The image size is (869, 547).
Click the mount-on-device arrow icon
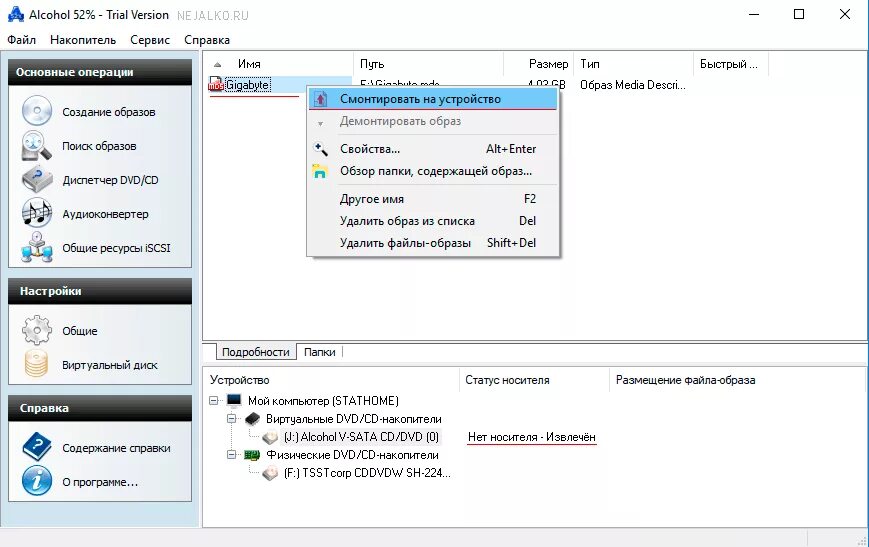(320, 99)
